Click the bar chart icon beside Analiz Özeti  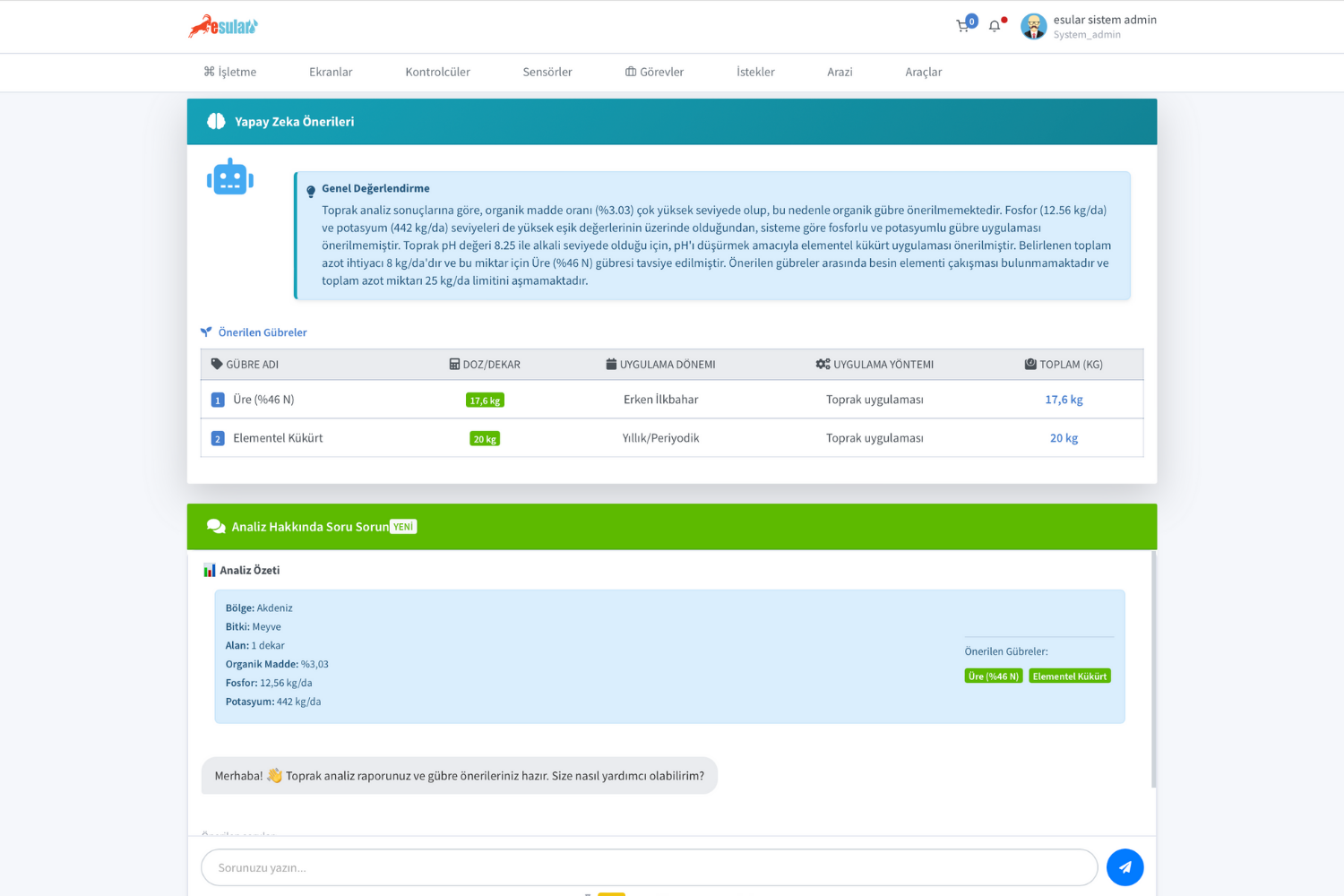[x=209, y=569]
